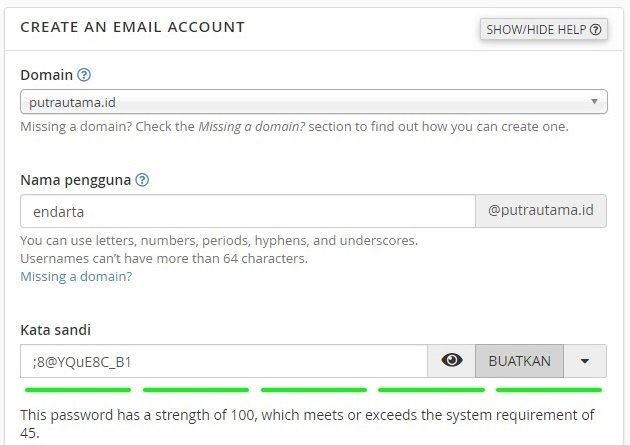Open the Missing a domain? link
Viewport: 630px width, 445px height.
[76, 276]
